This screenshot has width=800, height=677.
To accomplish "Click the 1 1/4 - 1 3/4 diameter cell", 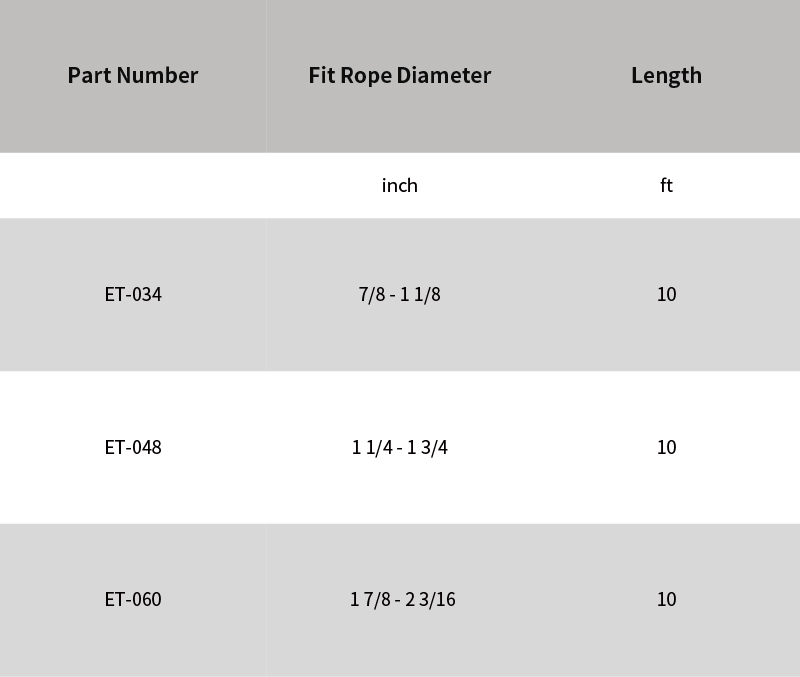I will pos(399,447).
